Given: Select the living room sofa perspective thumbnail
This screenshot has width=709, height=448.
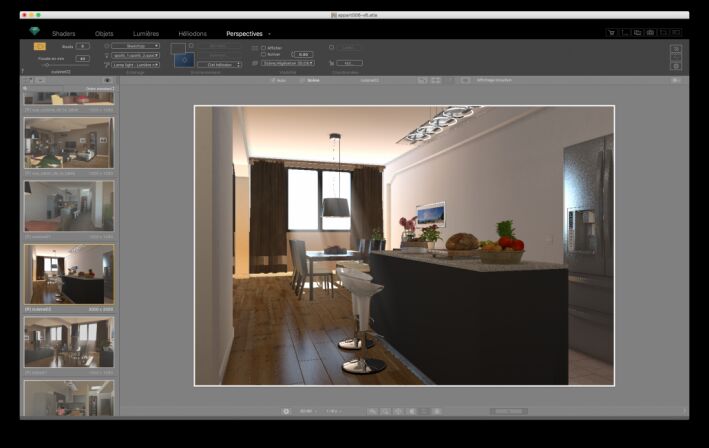Looking at the screenshot, I should 69,143.
